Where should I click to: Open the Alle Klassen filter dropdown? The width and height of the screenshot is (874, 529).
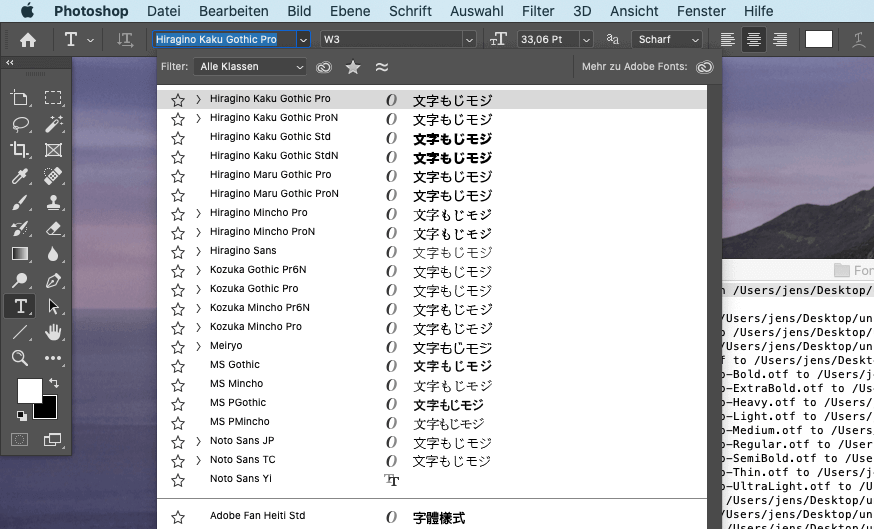coord(250,67)
